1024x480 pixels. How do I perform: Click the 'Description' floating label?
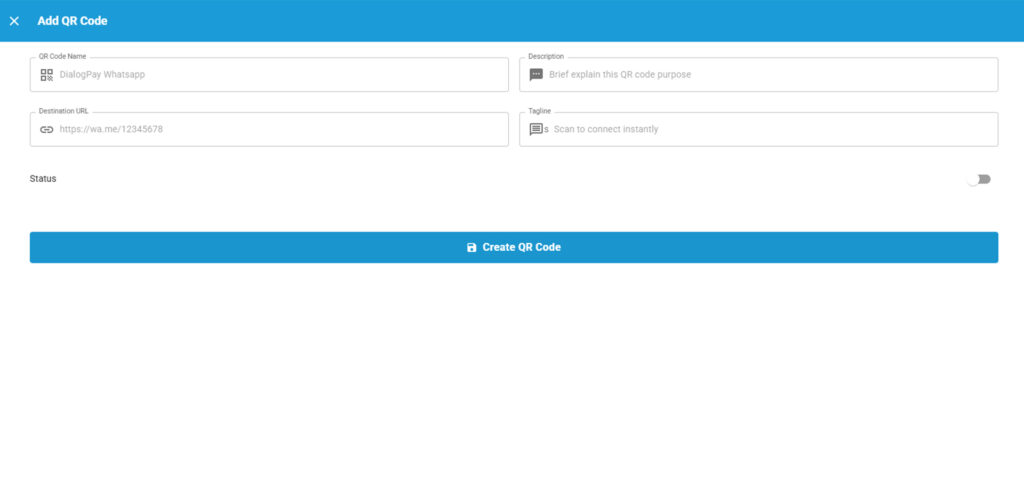[x=546, y=57]
